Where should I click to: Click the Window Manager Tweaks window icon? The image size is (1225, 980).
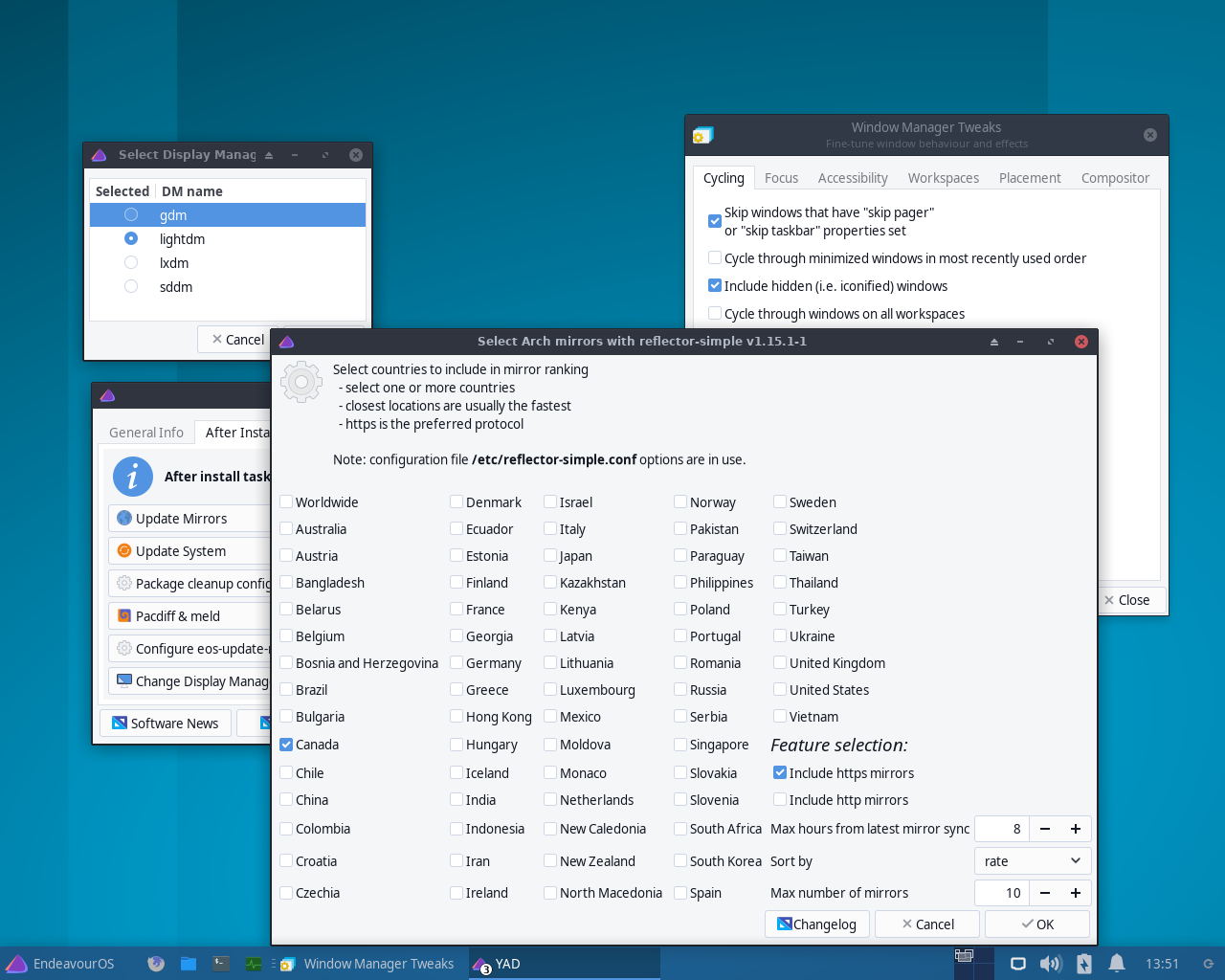pos(703,135)
